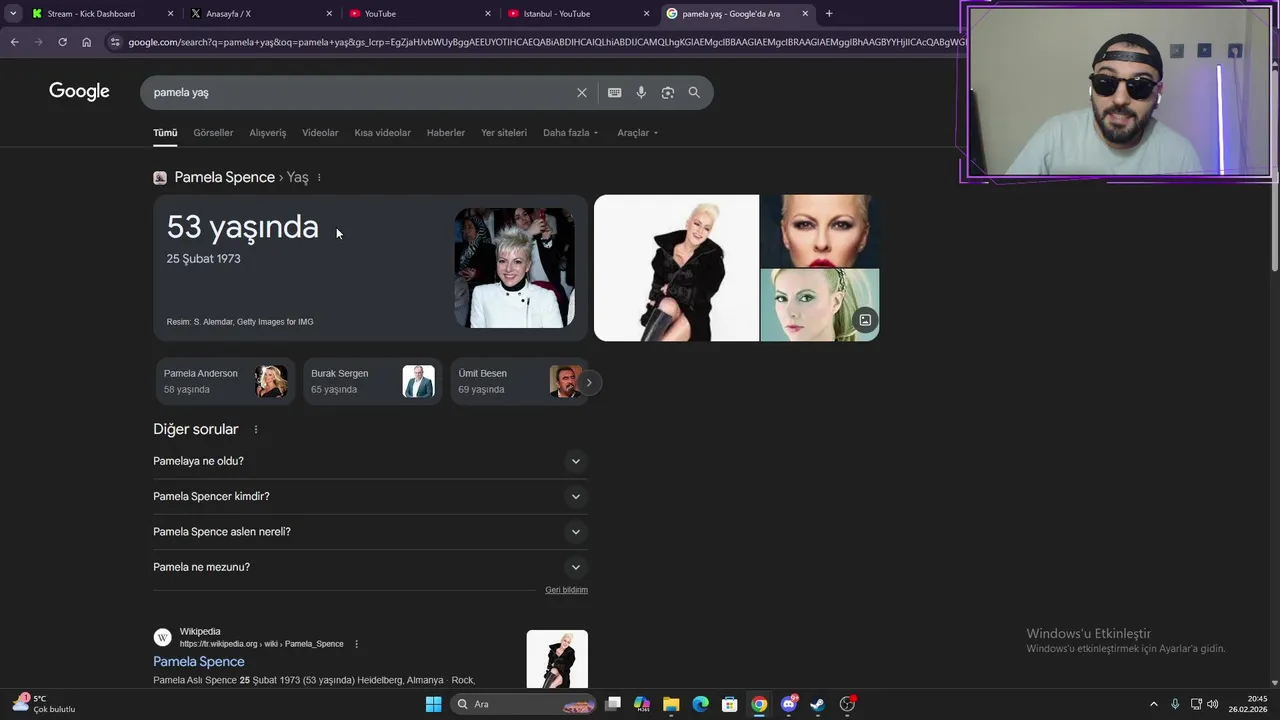Screen dimensions: 1280x720
Task: Open the on-screen keyboard input tool
Action: (614, 92)
